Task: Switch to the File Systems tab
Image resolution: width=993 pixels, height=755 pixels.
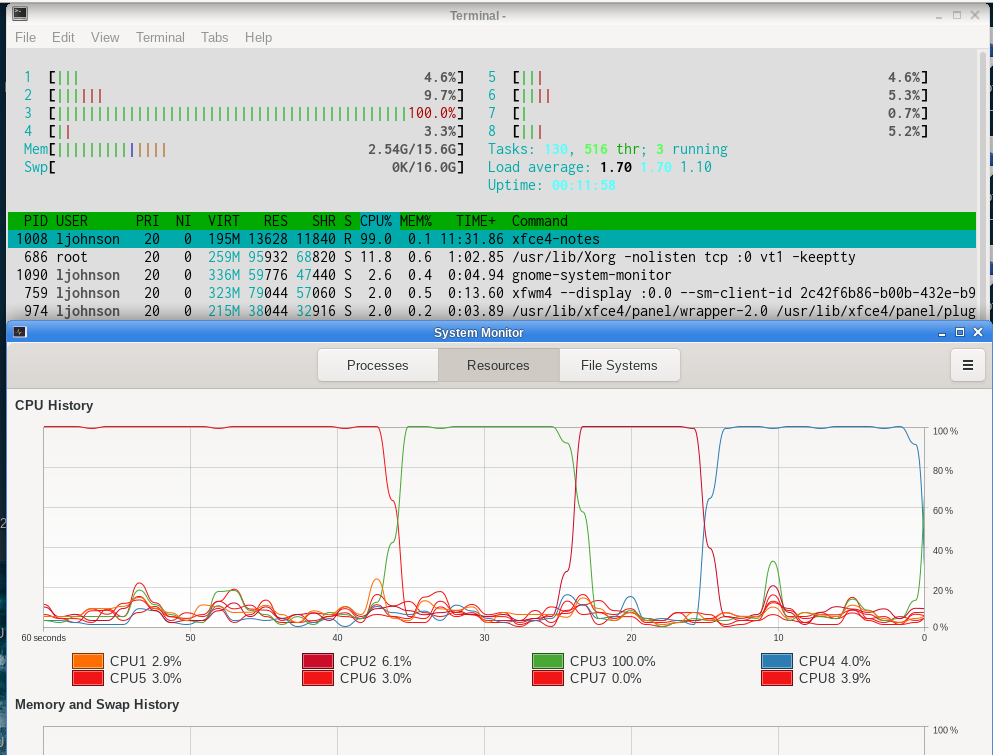Action: 619,365
